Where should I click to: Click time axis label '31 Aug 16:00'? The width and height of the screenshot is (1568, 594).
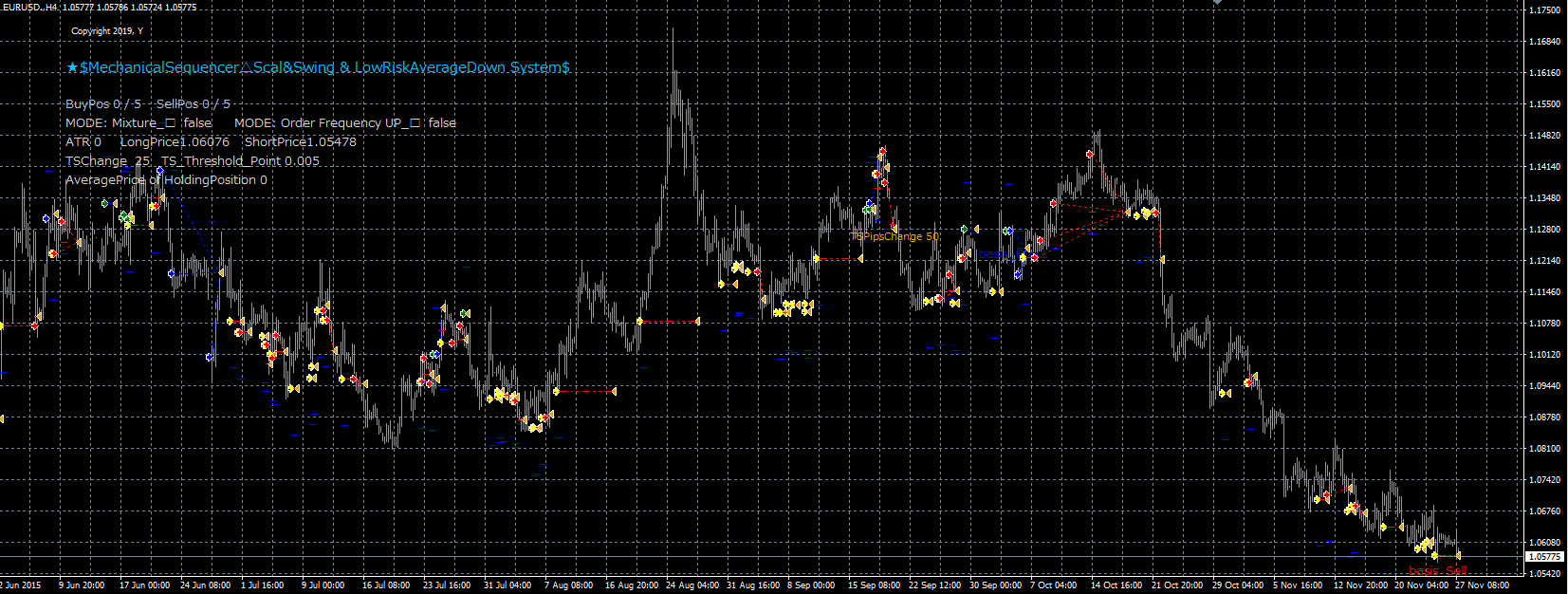pos(753,585)
